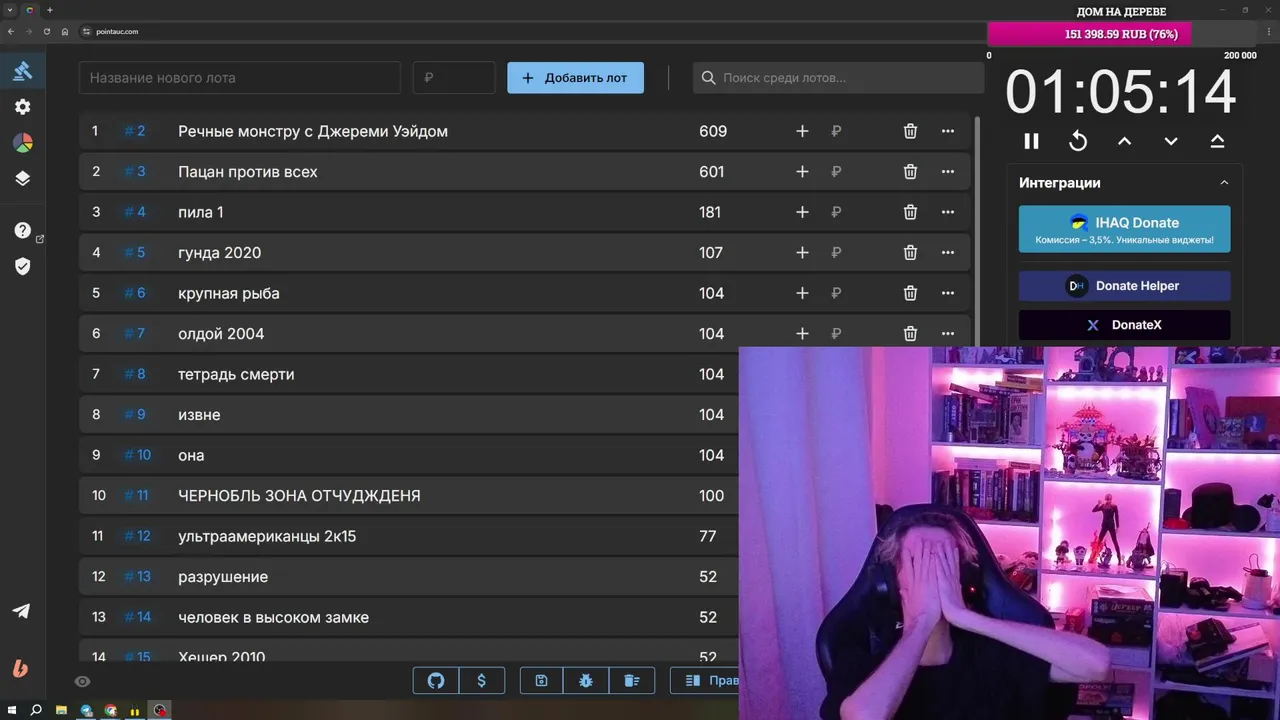Click plus on крупная рыба row
The height and width of the screenshot is (720, 1280).
pyautogui.click(x=802, y=293)
